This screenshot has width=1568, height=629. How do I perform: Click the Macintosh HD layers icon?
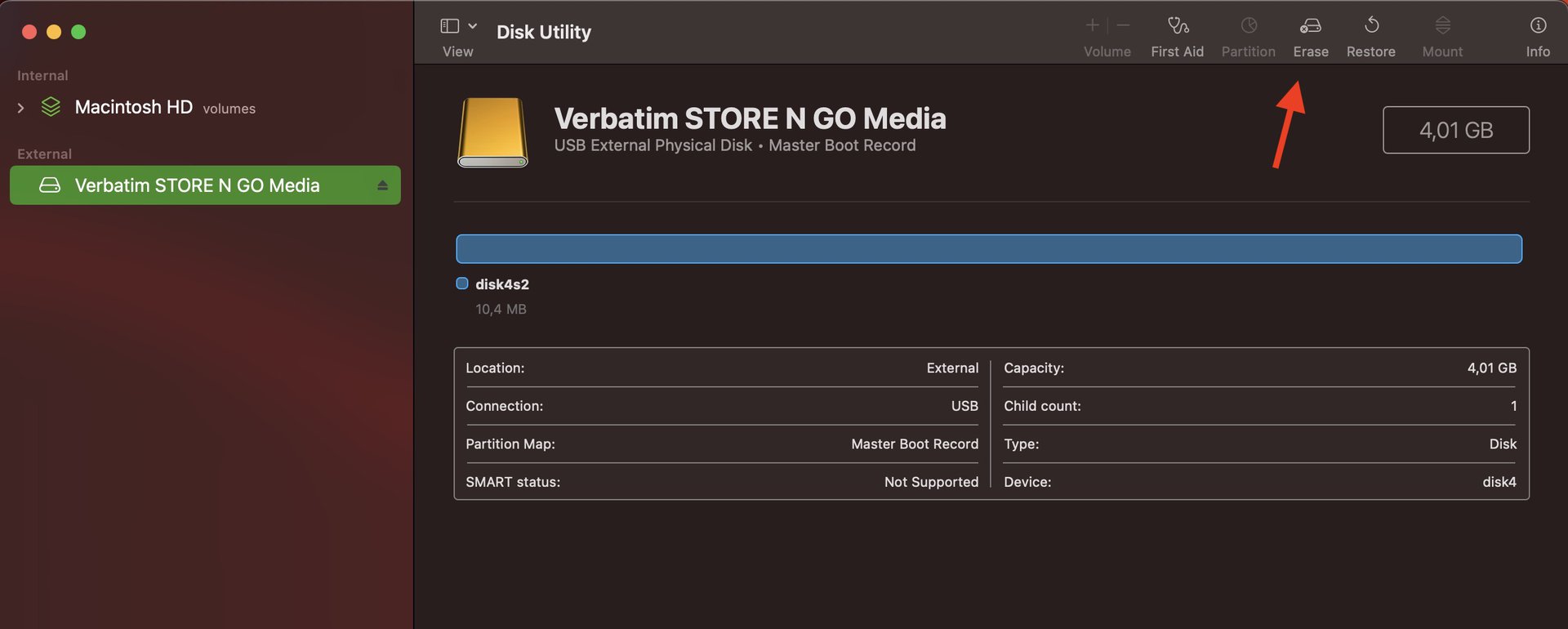click(x=51, y=107)
